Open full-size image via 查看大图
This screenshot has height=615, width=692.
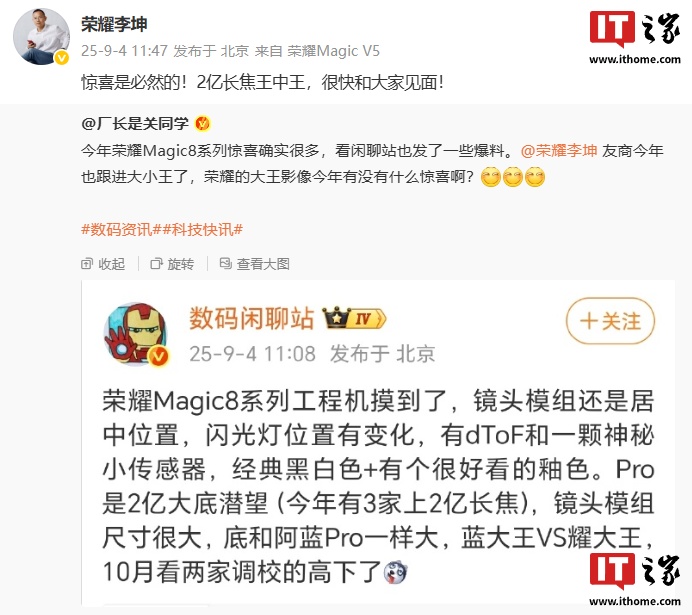pyautogui.click(x=255, y=264)
